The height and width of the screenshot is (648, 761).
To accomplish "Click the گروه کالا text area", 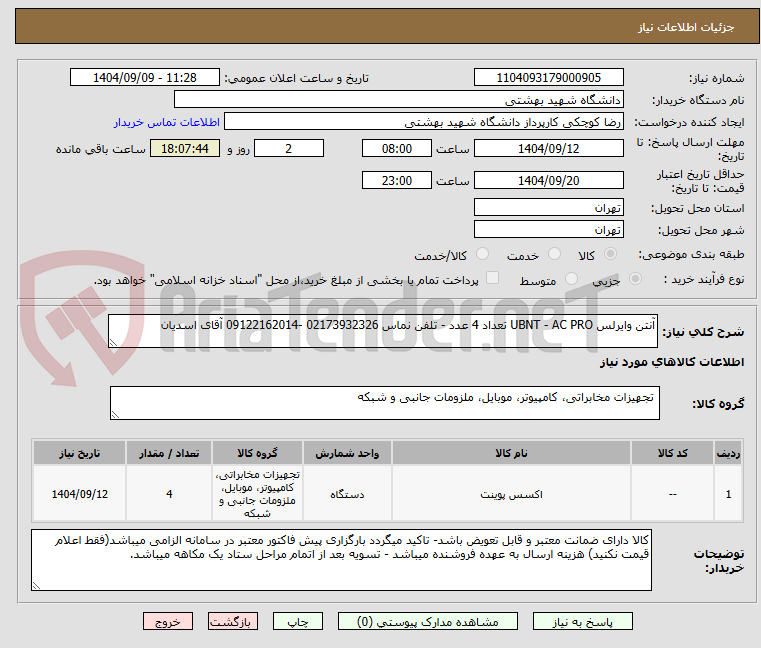I will (383, 404).
